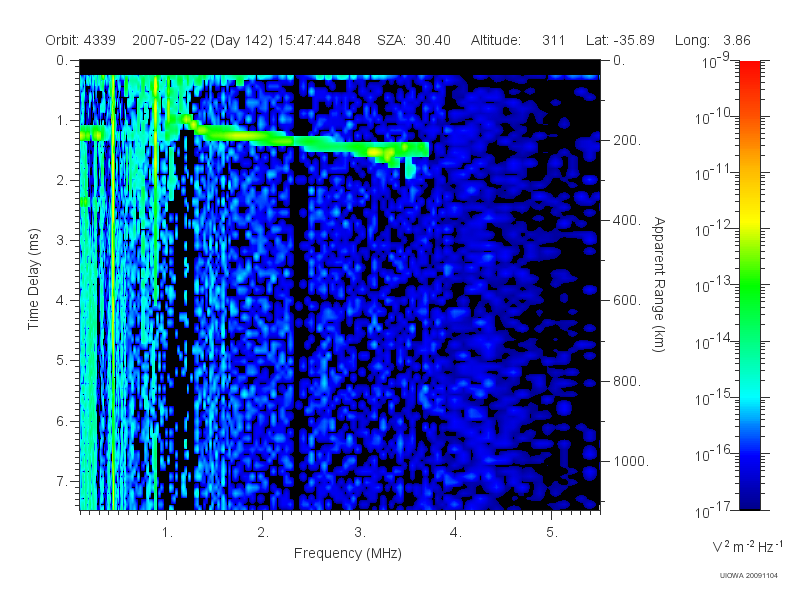This screenshot has width=800, height=600.
Task: Select the date '2007-05-22 (Day 142)' text
Action: tap(203, 40)
